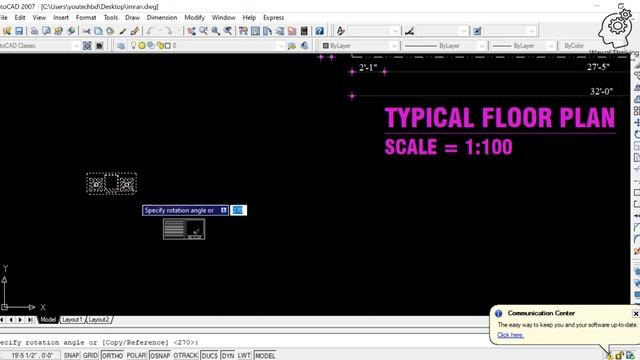Open the Draw menu
Image resolution: width=640 pixels, height=360 pixels.
tap(132, 18)
